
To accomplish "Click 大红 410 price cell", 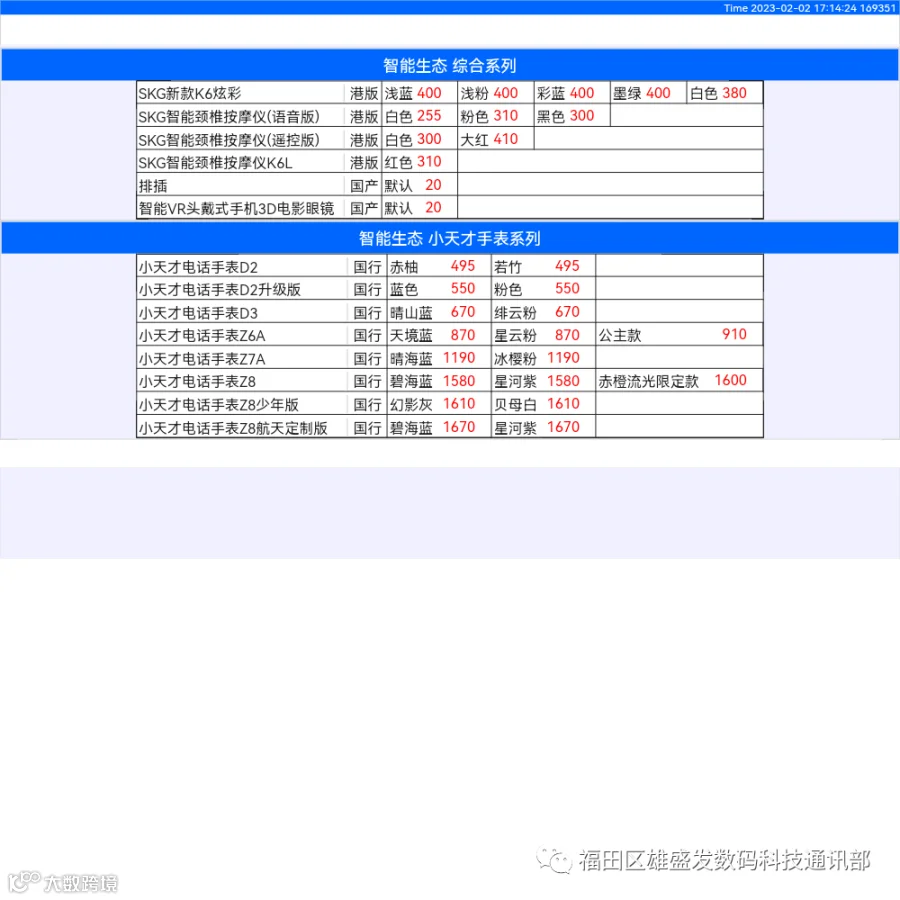I will click(x=496, y=139).
